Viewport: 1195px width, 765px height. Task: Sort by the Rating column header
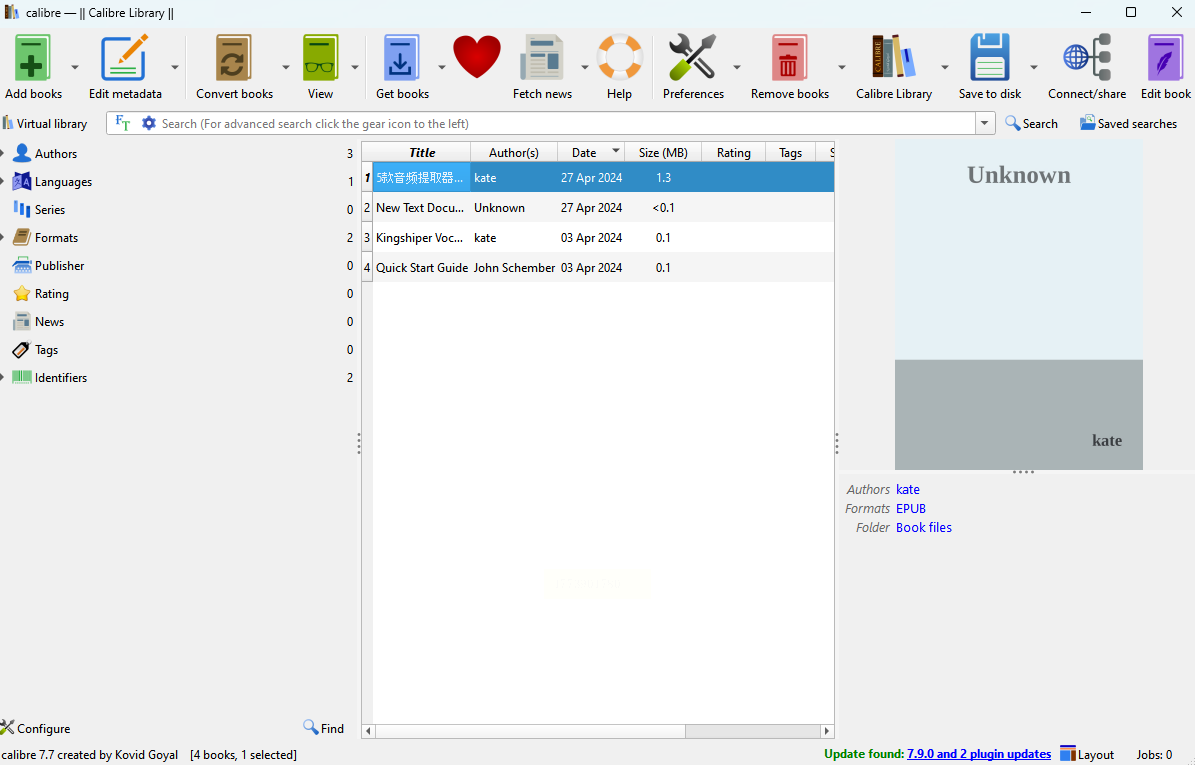733,152
